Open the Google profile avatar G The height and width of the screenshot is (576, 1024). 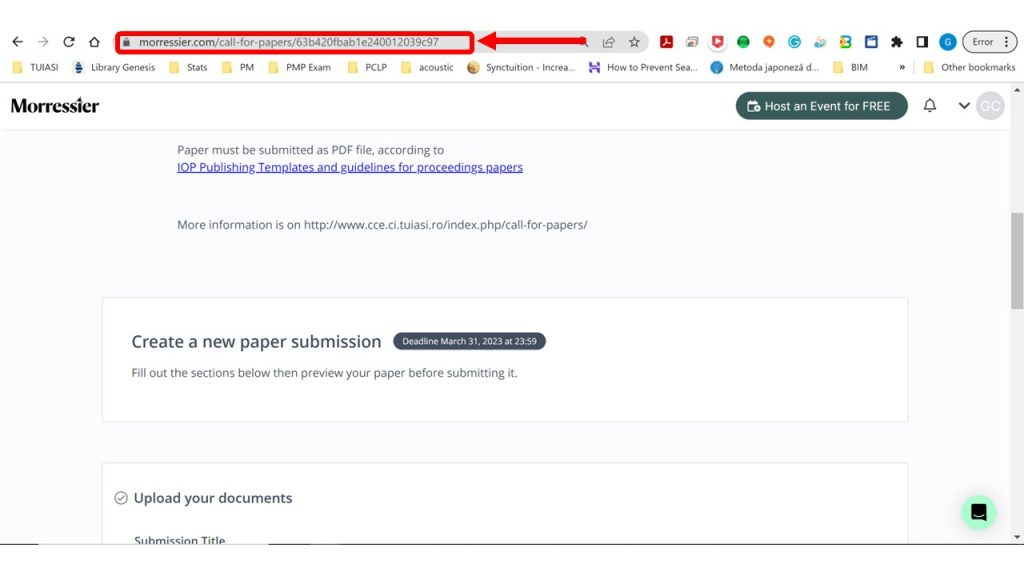[x=948, y=42]
